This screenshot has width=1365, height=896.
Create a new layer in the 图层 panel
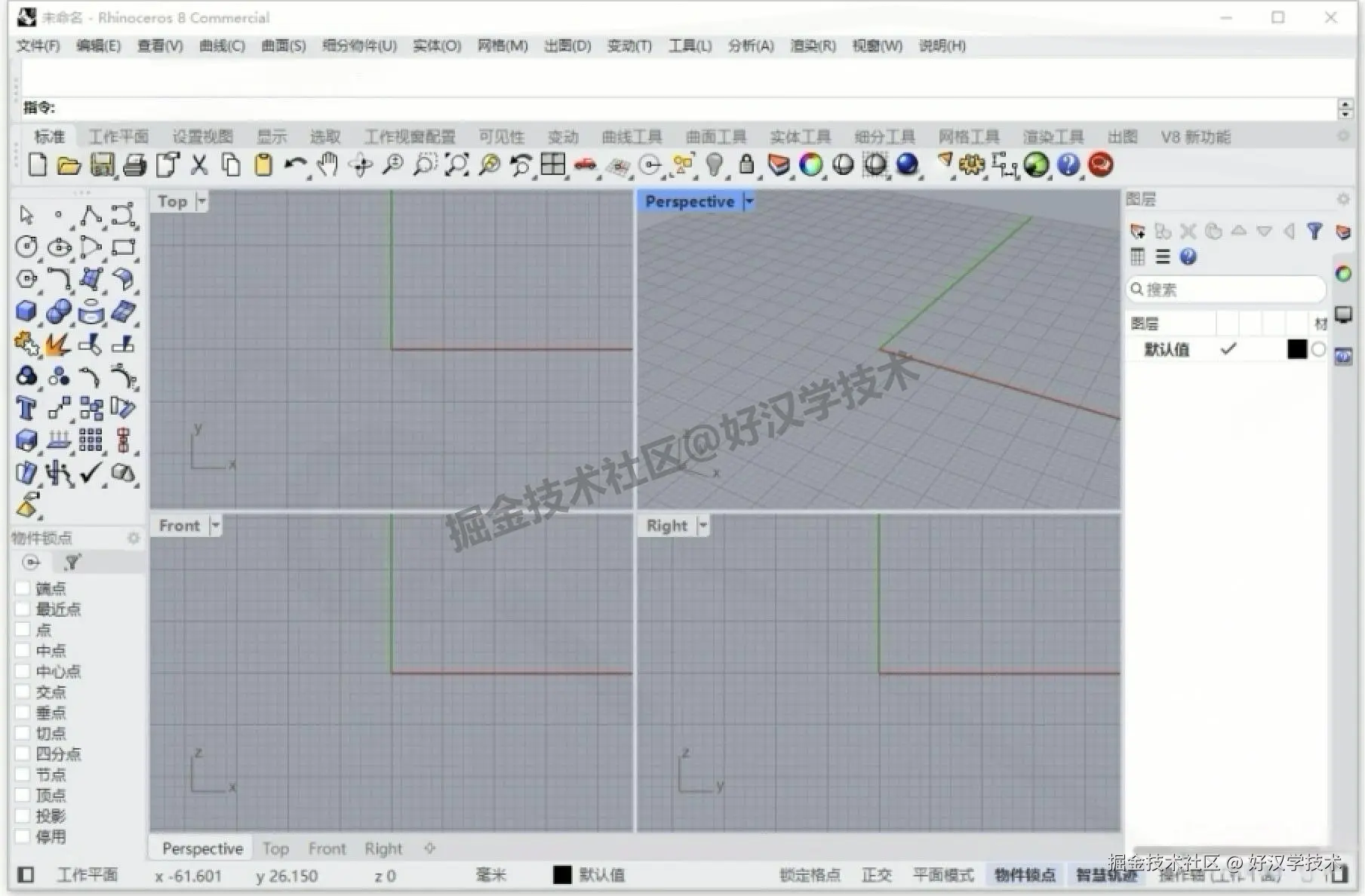pyautogui.click(x=1137, y=232)
